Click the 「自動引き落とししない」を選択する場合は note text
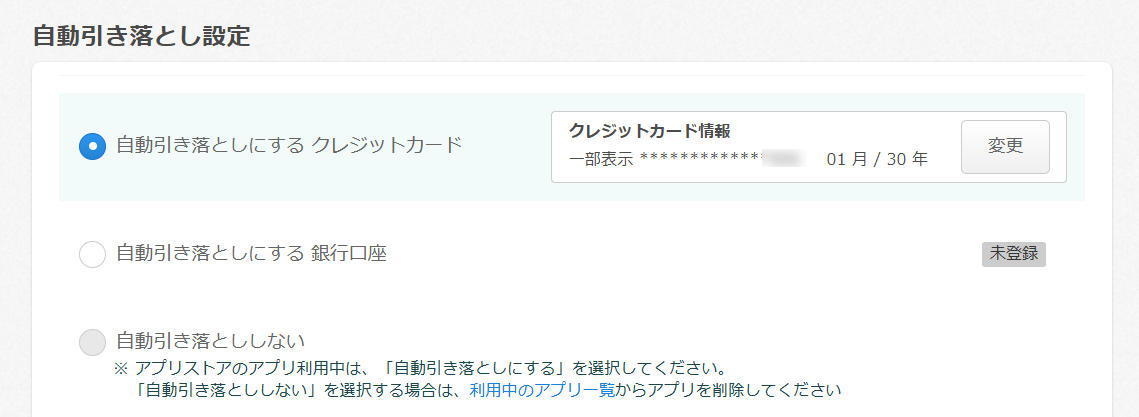 coord(302,389)
